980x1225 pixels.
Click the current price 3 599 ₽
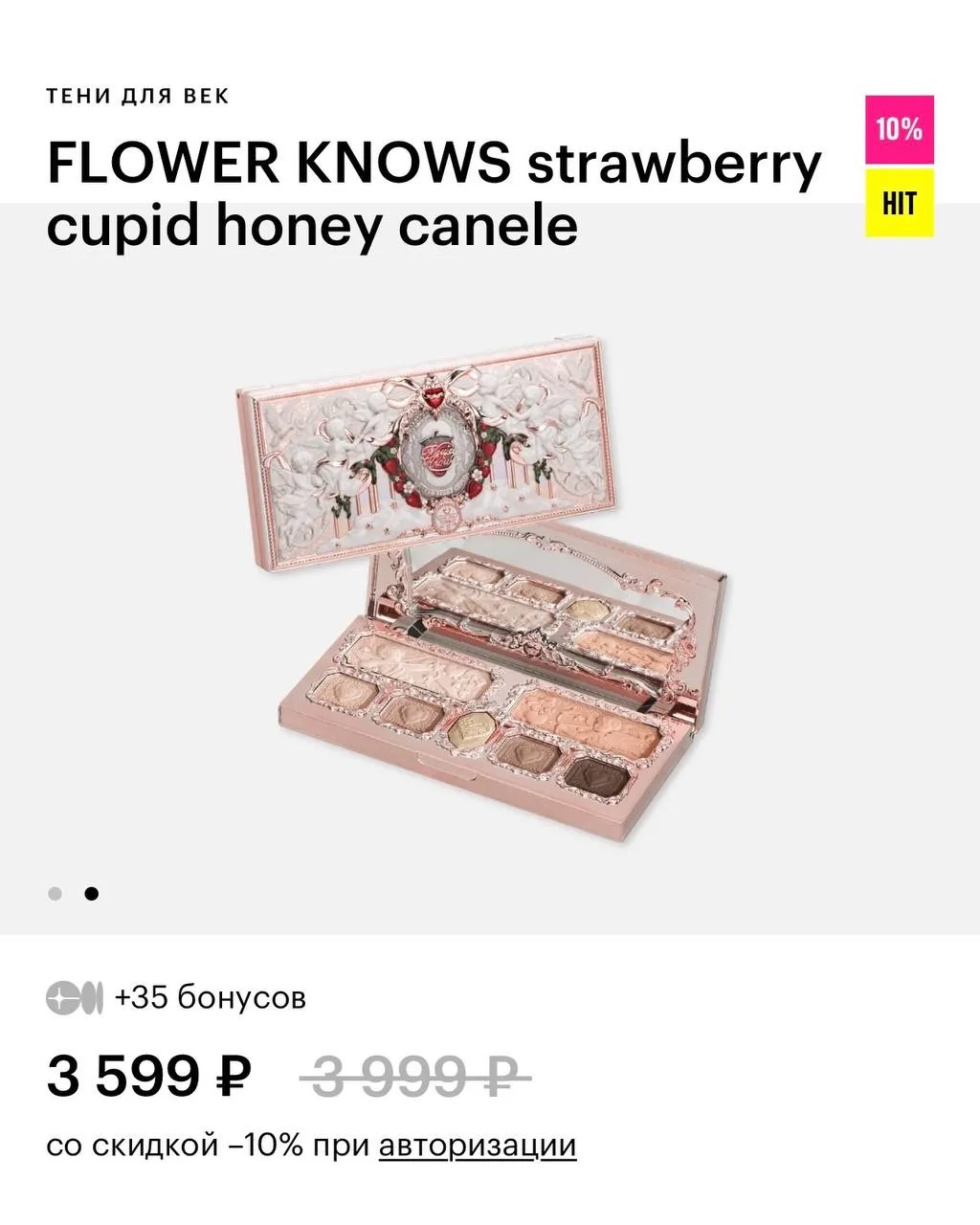pos(149,1076)
